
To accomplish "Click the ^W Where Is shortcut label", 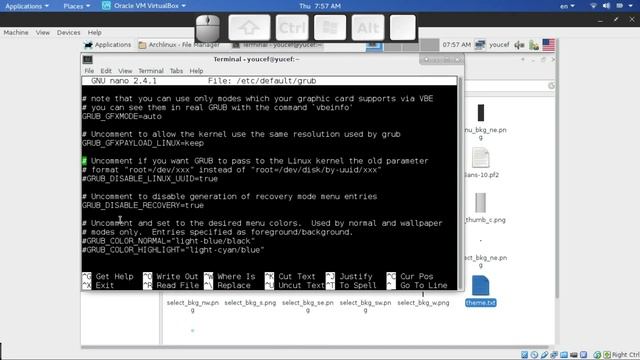I will tap(229, 276).
